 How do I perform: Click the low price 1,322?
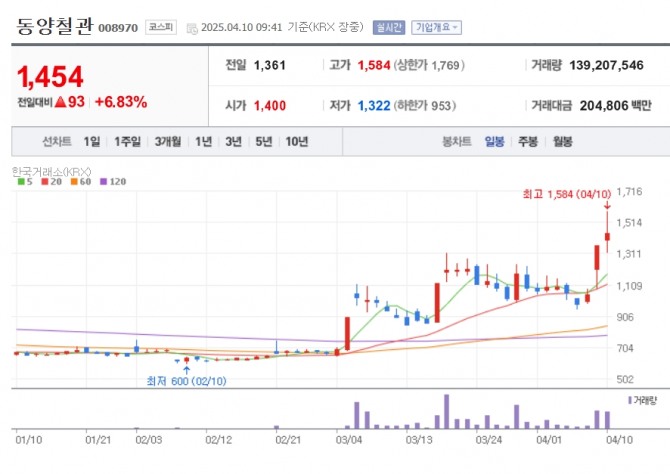[x=374, y=106]
